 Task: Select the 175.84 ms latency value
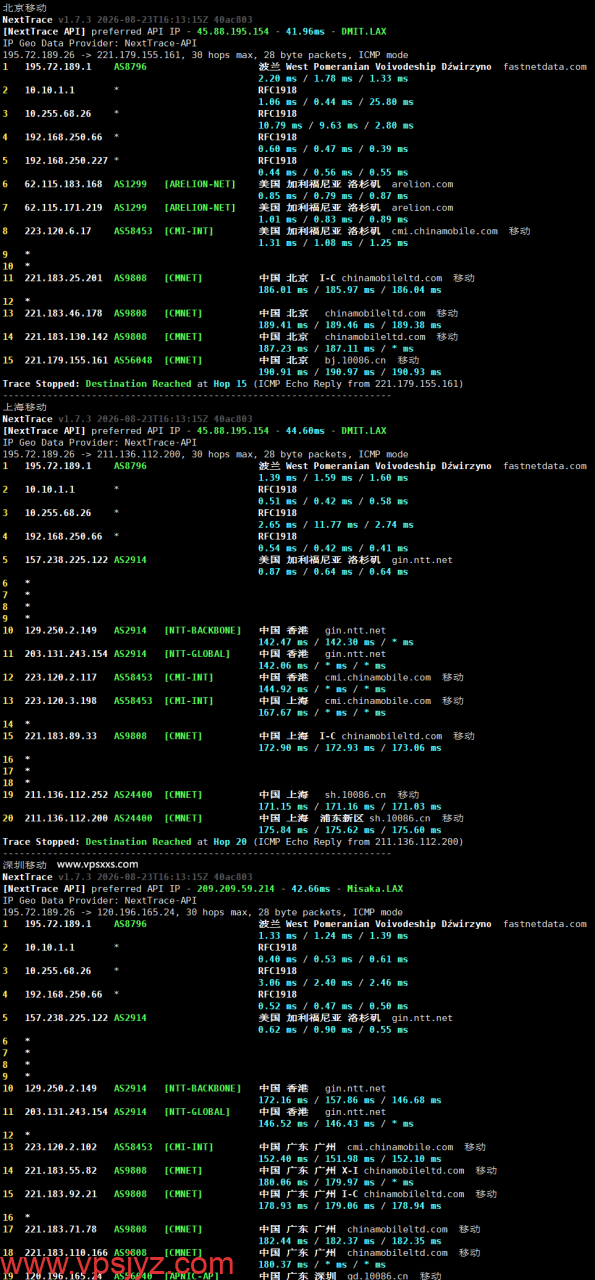281,830
